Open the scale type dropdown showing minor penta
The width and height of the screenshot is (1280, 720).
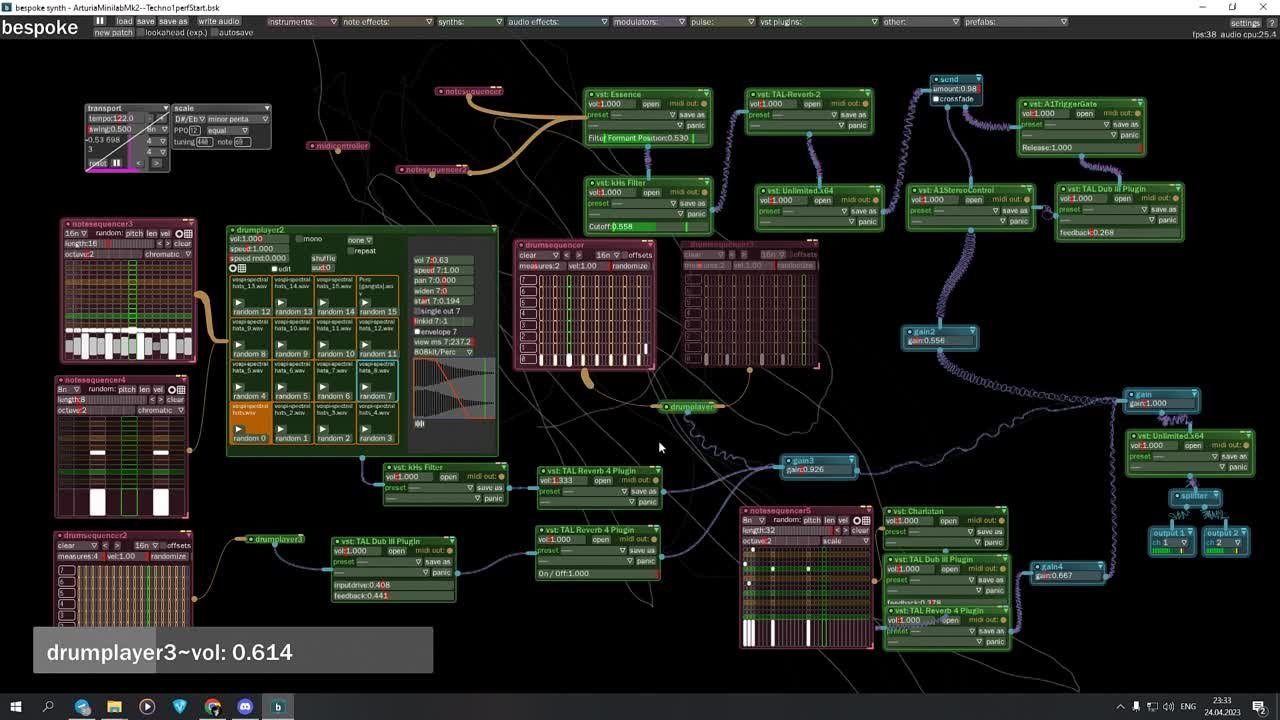pos(238,119)
